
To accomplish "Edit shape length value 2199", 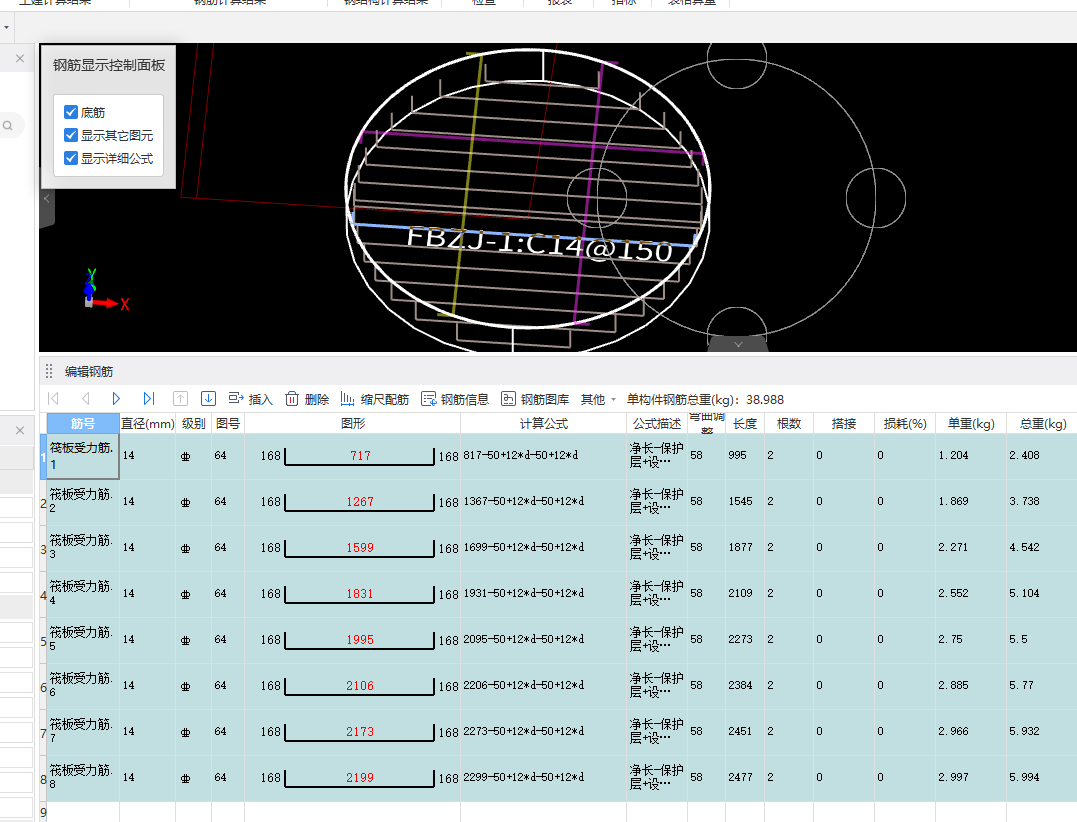I will [360, 777].
